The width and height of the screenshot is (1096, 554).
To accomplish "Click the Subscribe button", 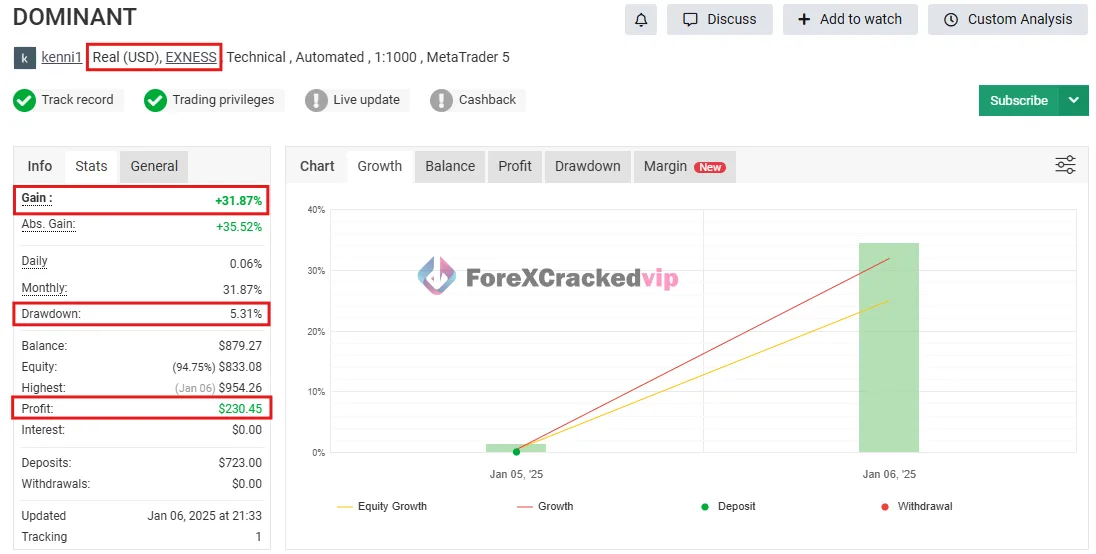I will pyautogui.click(x=1019, y=101).
